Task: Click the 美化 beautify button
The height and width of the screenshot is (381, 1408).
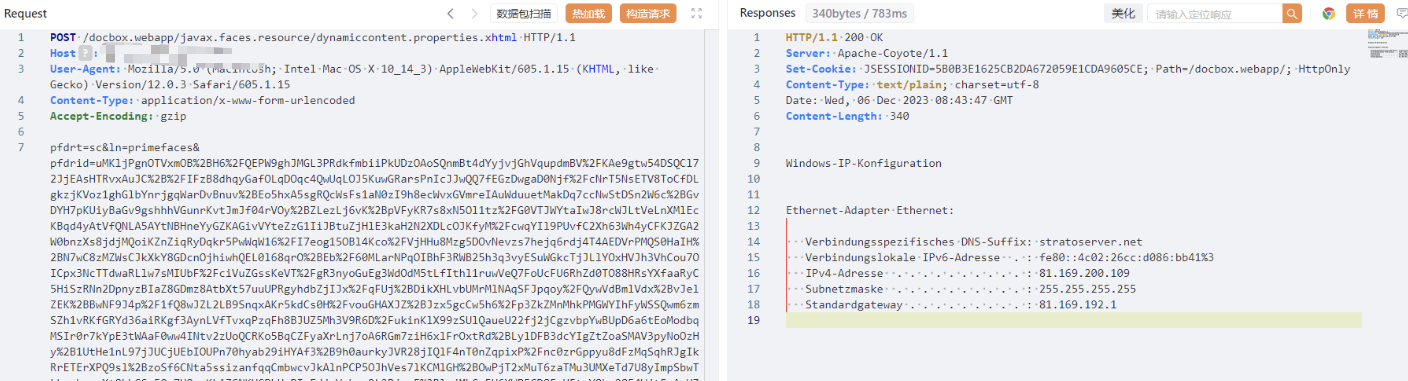Action: (1123, 14)
